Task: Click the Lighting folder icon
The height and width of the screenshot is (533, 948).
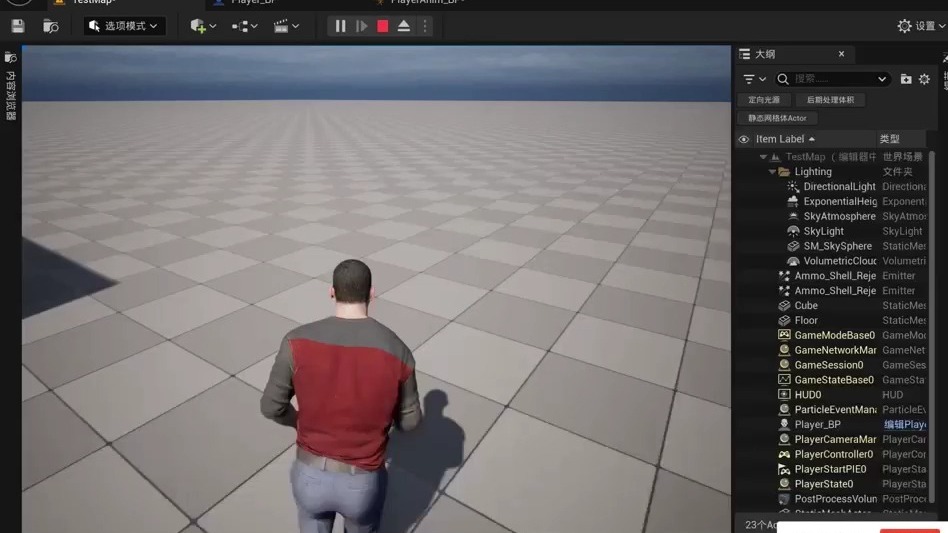Action: tap(784, 172)
